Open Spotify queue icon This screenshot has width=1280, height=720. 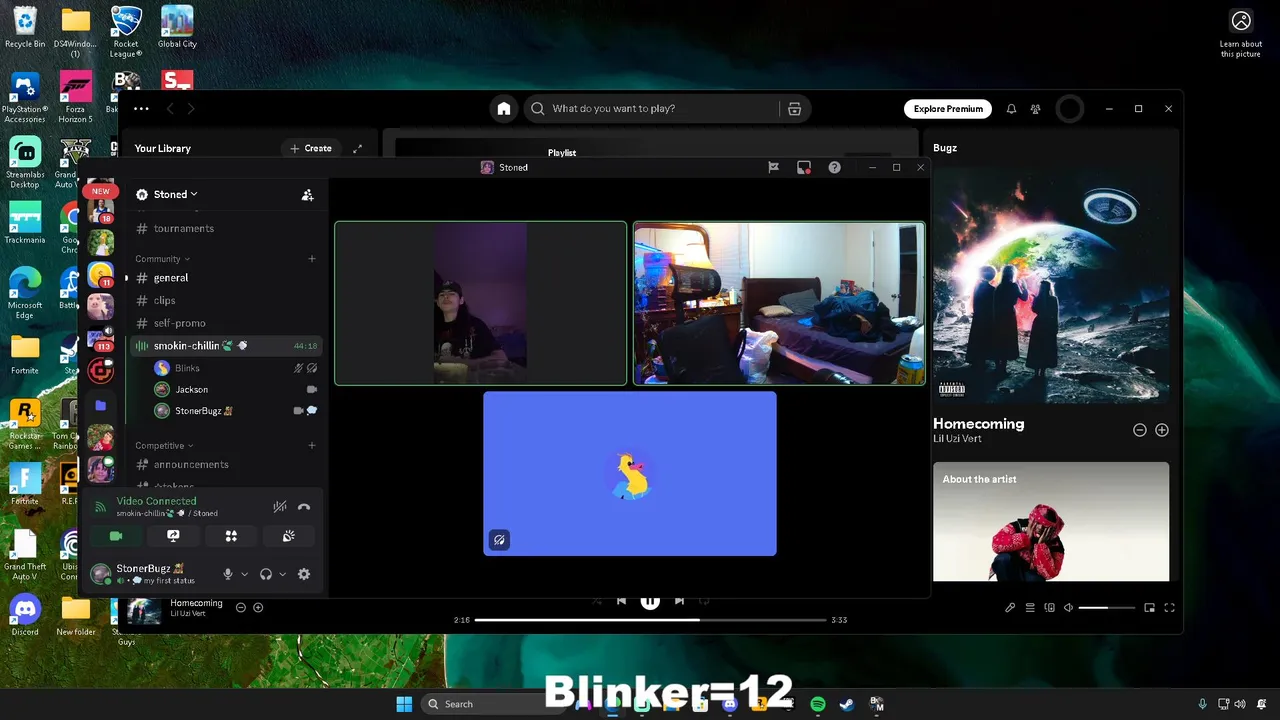coord(1030,608)
